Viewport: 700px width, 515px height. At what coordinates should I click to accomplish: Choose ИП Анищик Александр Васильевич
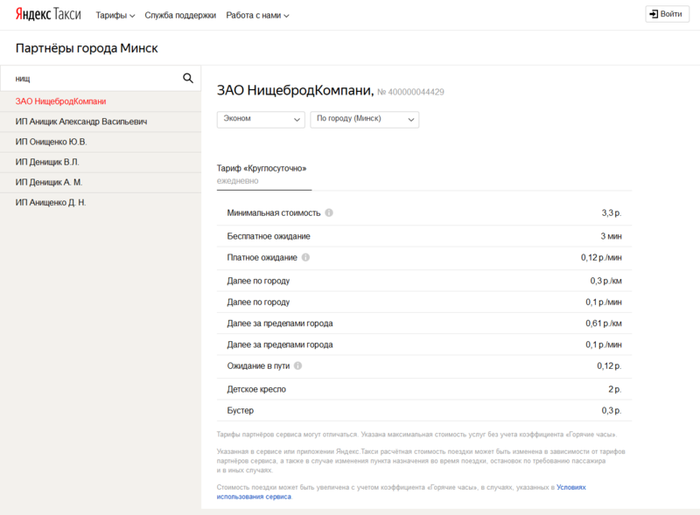(x=81, y=122)
